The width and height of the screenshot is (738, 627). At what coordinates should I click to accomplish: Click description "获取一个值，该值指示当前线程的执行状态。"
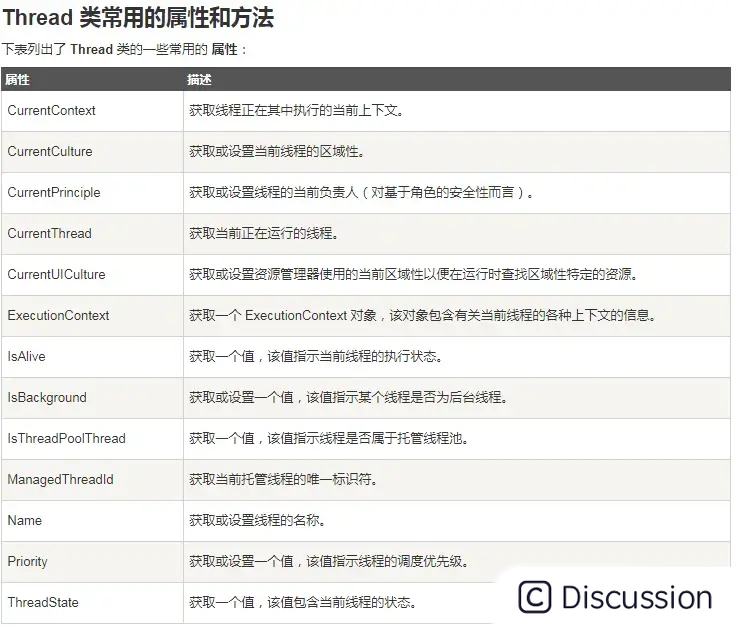pos(315,356)
